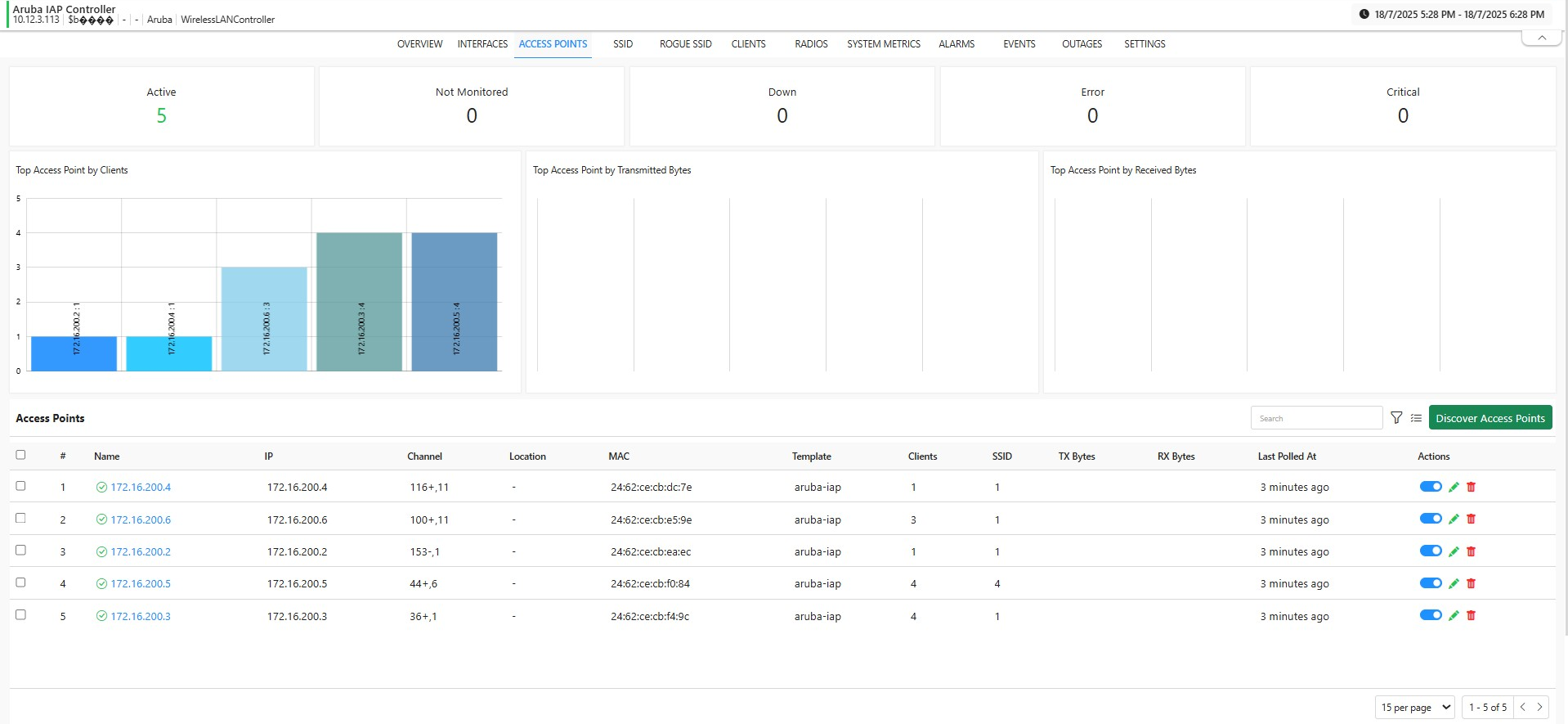Open the 15 per page dropdown
The width and height of the screenshot is (1568, 724).
(x=1415, y=707)
